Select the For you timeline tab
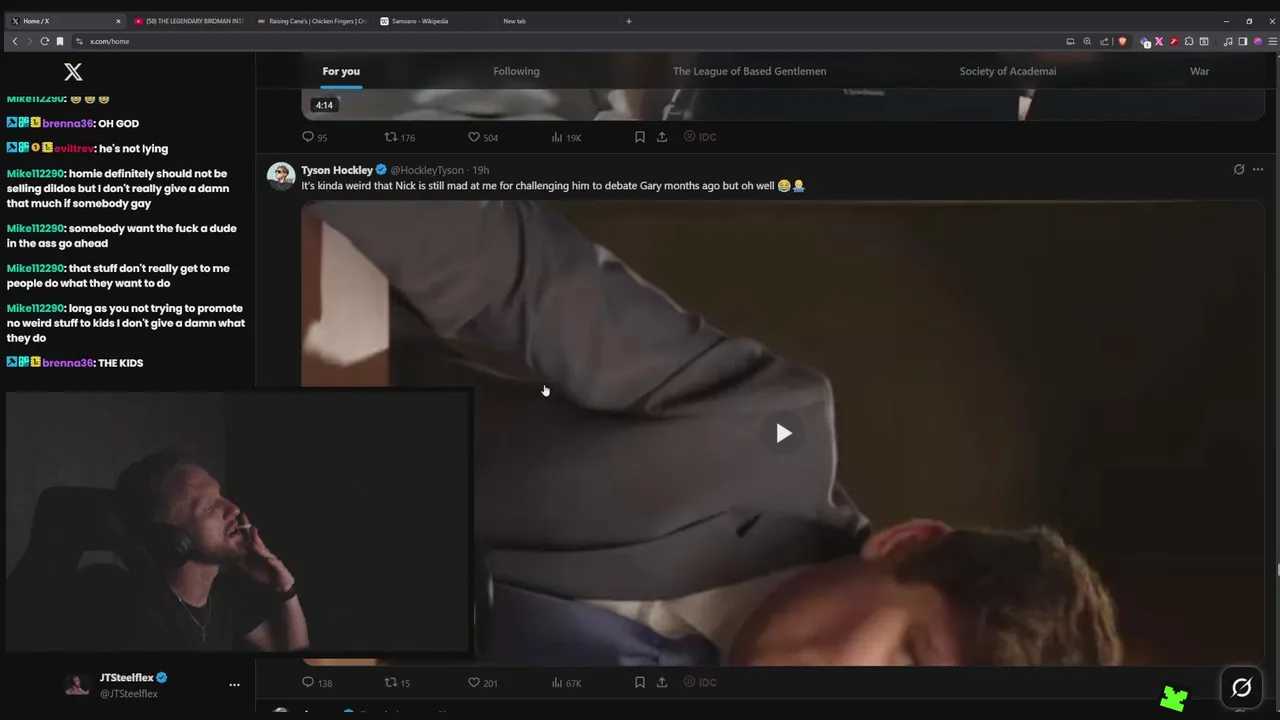 341,71
